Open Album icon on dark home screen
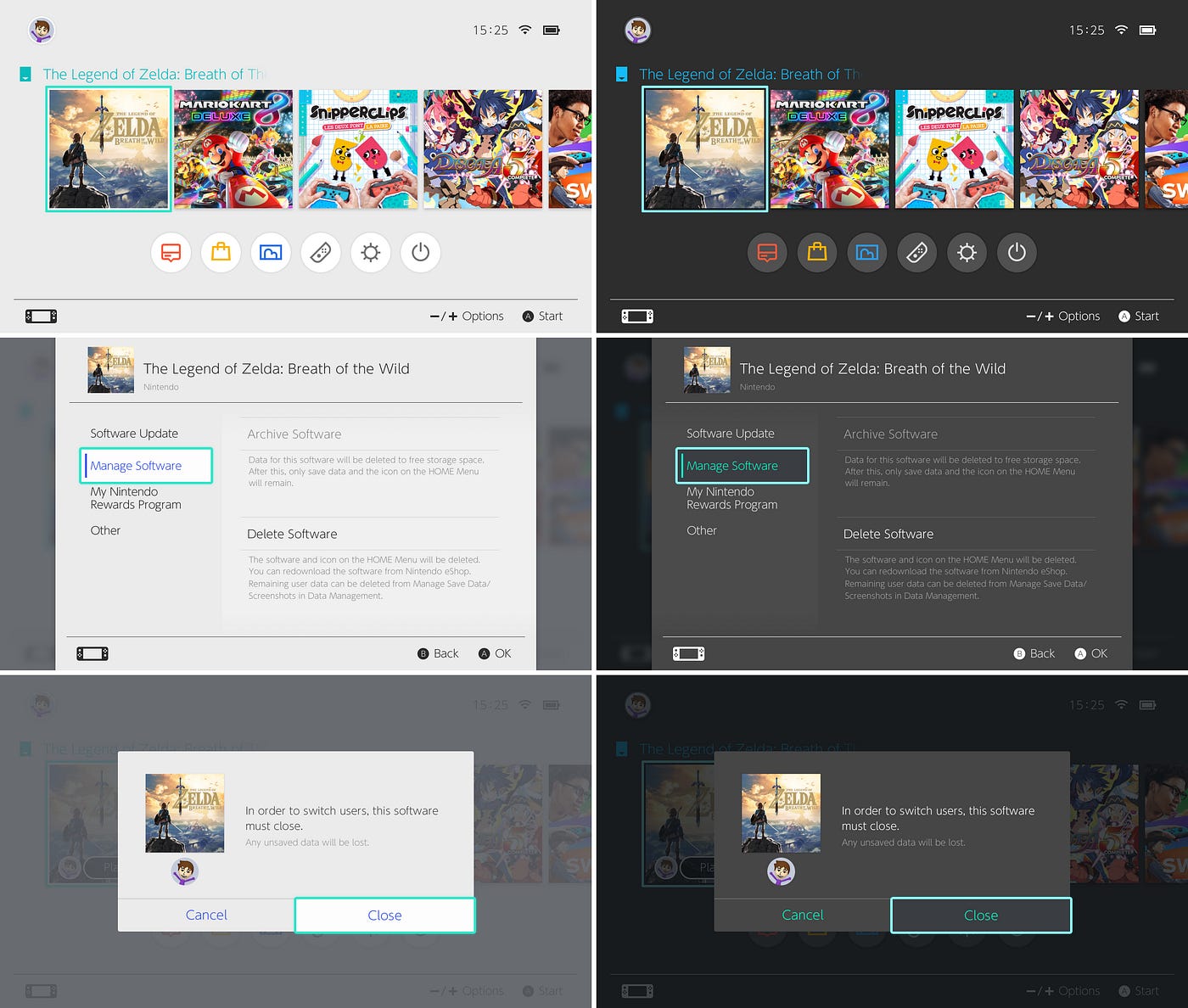The height and width of the screenshot is (1008, 1188). coord(867,253)
